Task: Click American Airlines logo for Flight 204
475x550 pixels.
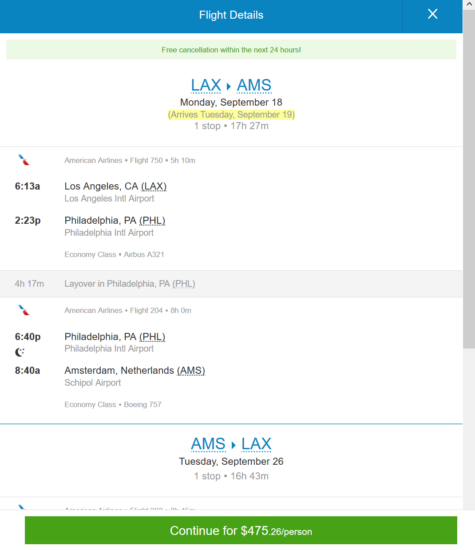Action: (24, 310)
